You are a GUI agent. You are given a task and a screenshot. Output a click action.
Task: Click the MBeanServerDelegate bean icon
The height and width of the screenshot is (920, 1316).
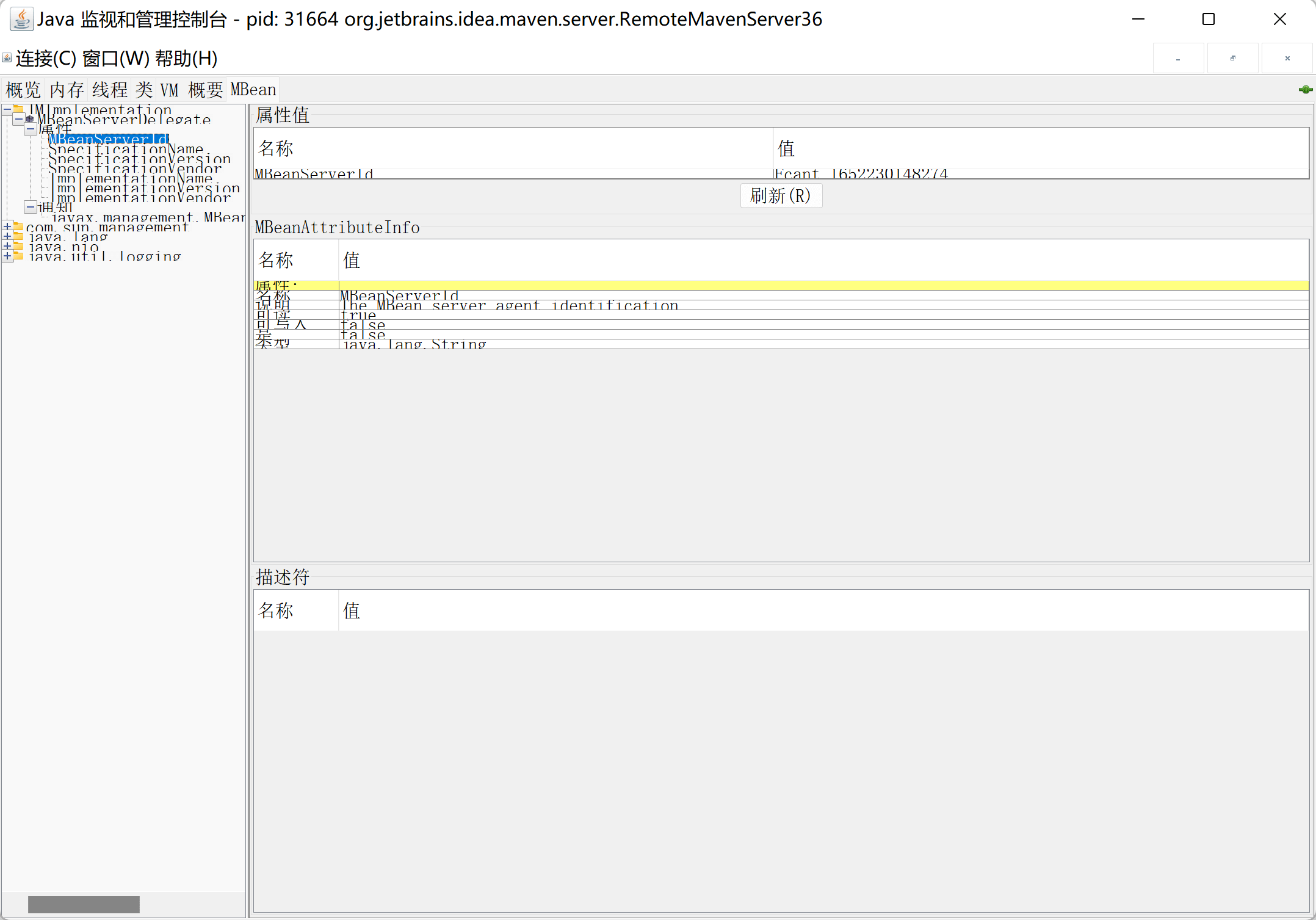30,119
